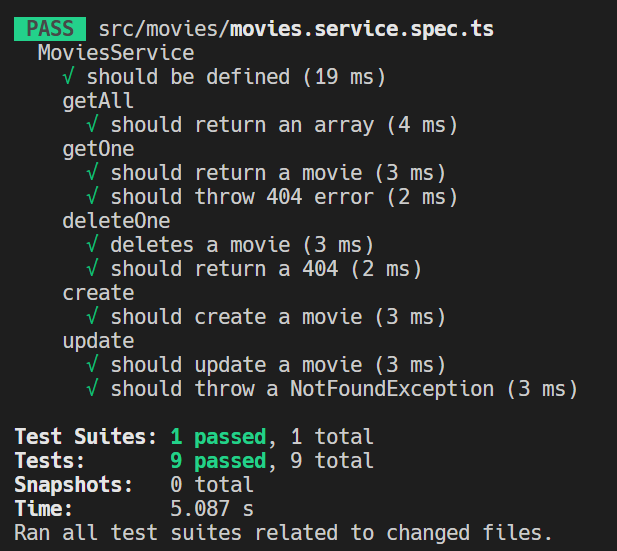Viewport: 617px width, 551px height.
Task: Click checkmark beside 'deletes a movie'
Action: [x=92, y=244]
